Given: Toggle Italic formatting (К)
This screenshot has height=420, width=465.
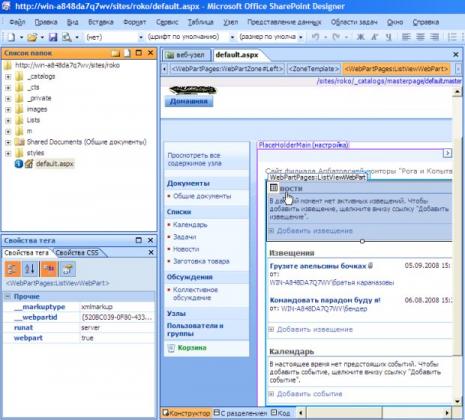Looking at the screenshot, I should tap(375, 37).
